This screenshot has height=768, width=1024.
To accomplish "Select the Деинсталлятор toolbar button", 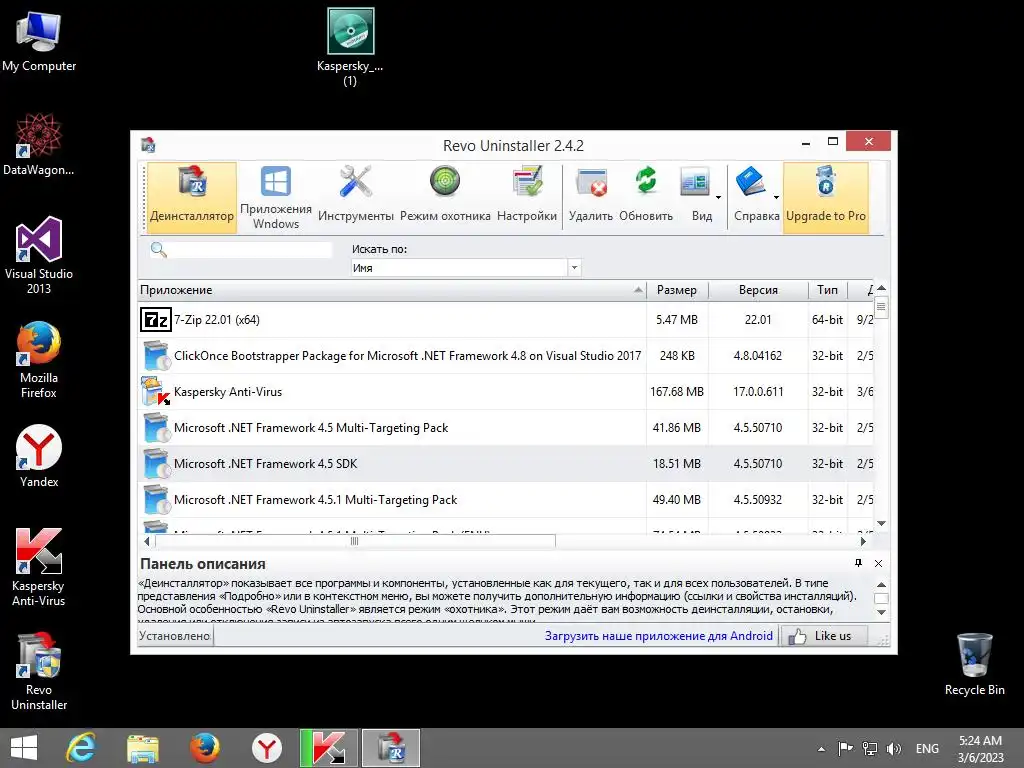I will [191, 198].
